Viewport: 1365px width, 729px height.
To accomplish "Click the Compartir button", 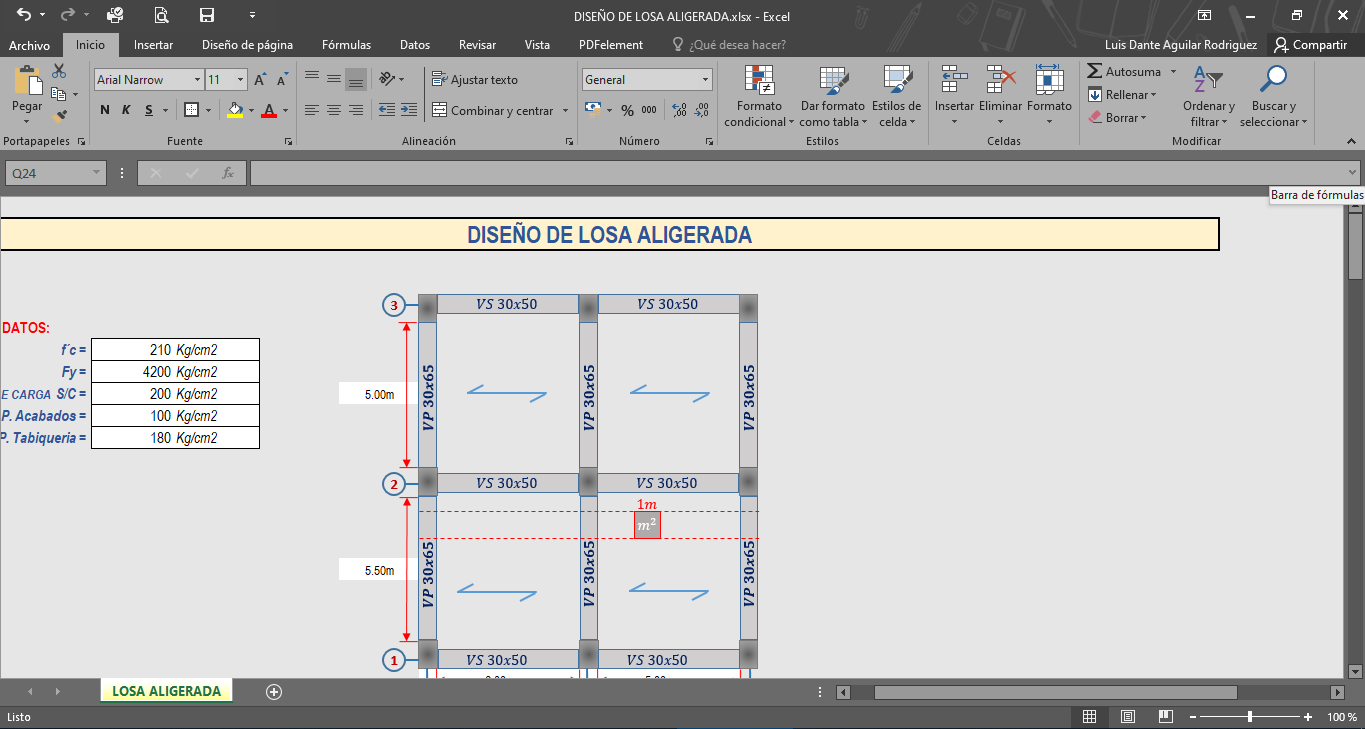I will point(1311,44).
